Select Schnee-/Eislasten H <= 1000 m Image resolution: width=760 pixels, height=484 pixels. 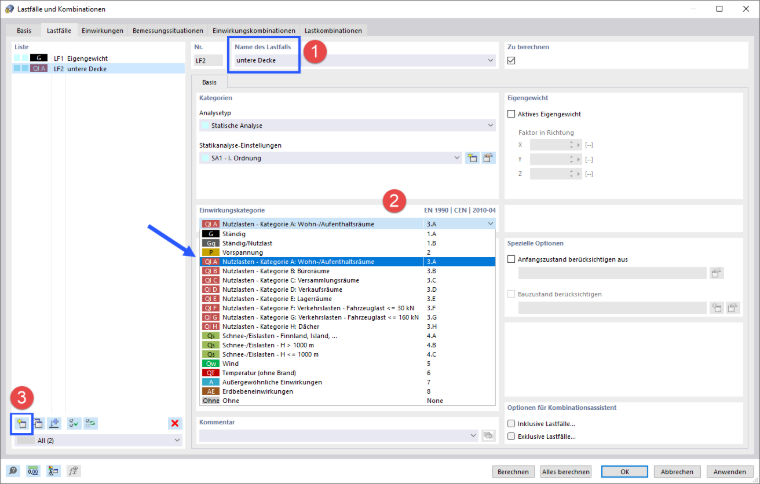pyautogui.click(x=348, y=354)
